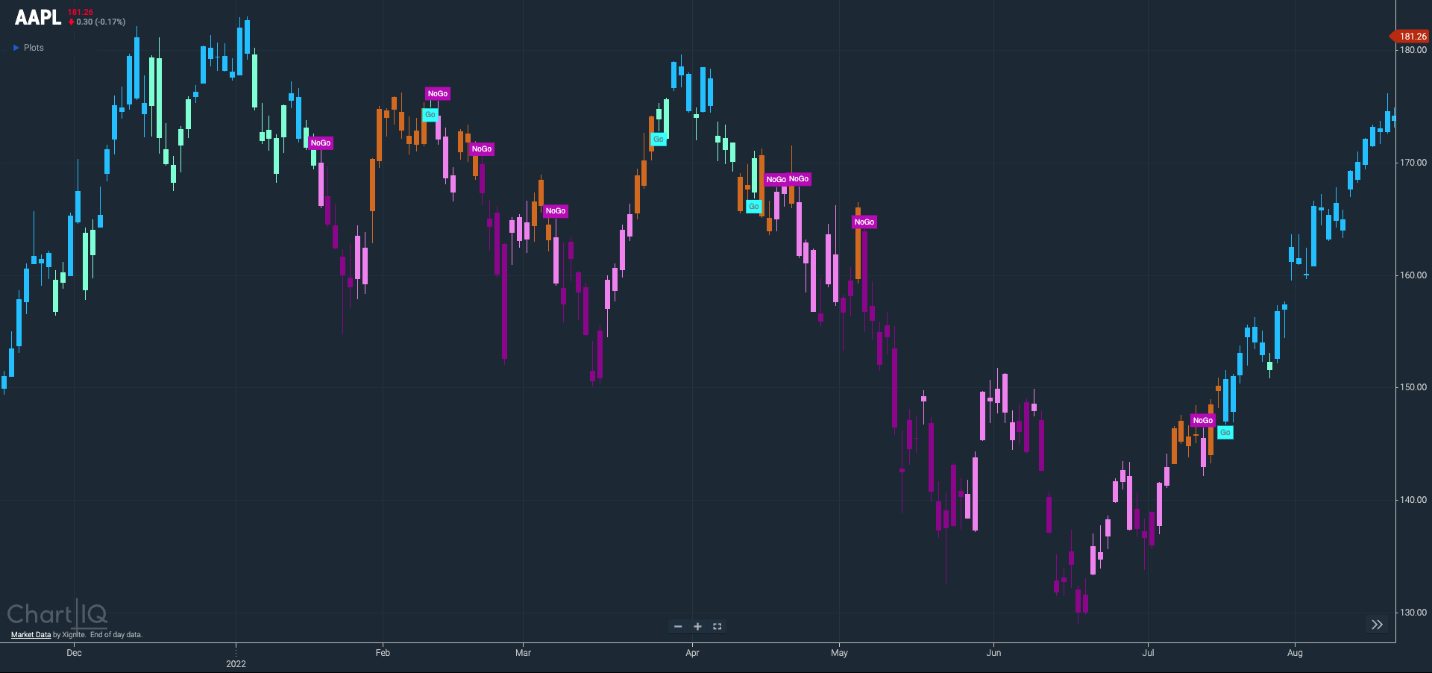Click the 160.00 price axis label
Viewport: 1432px width, 673px height.
[x=1412, y=275]
